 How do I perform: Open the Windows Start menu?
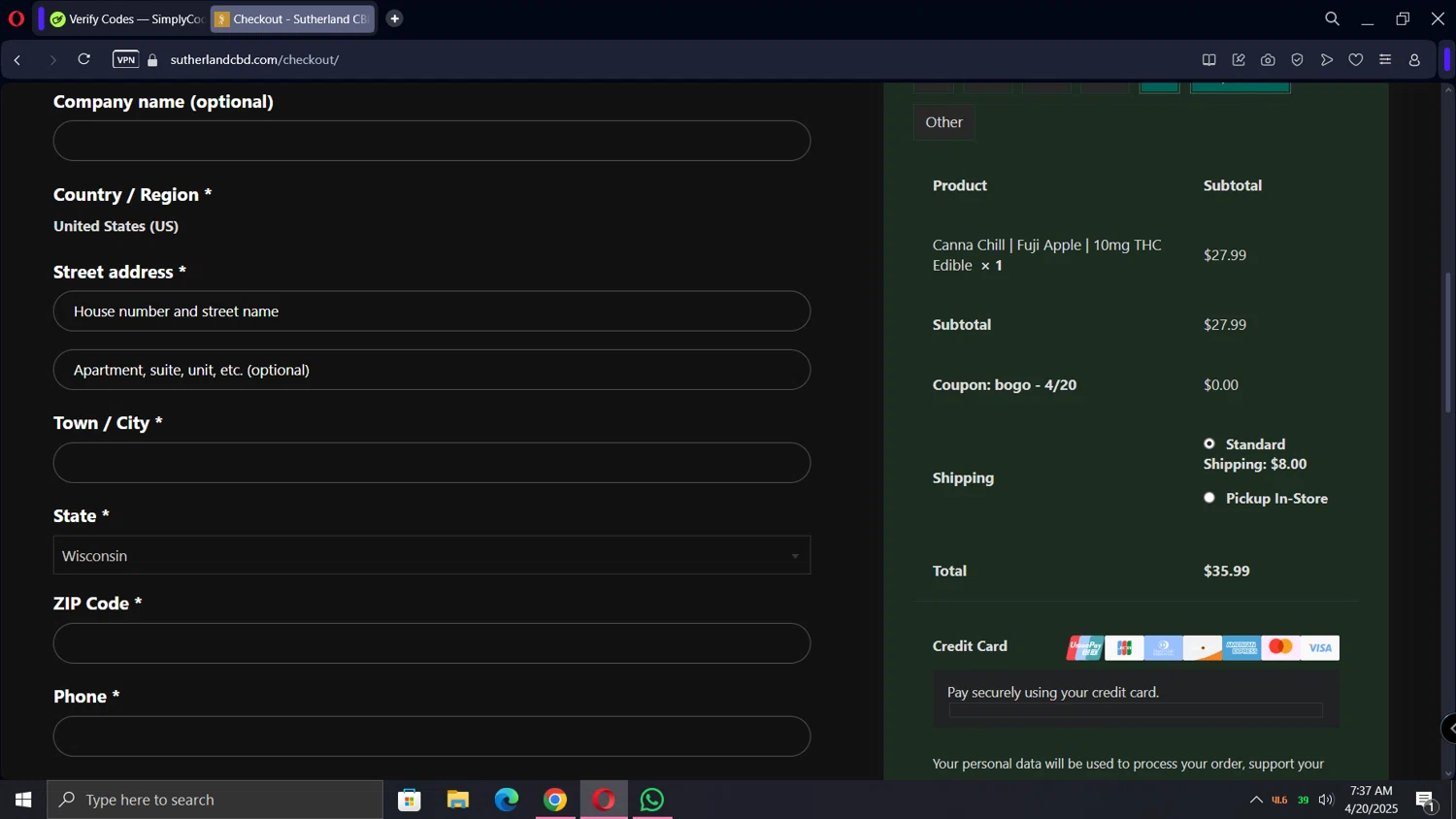tap(23, 800)
